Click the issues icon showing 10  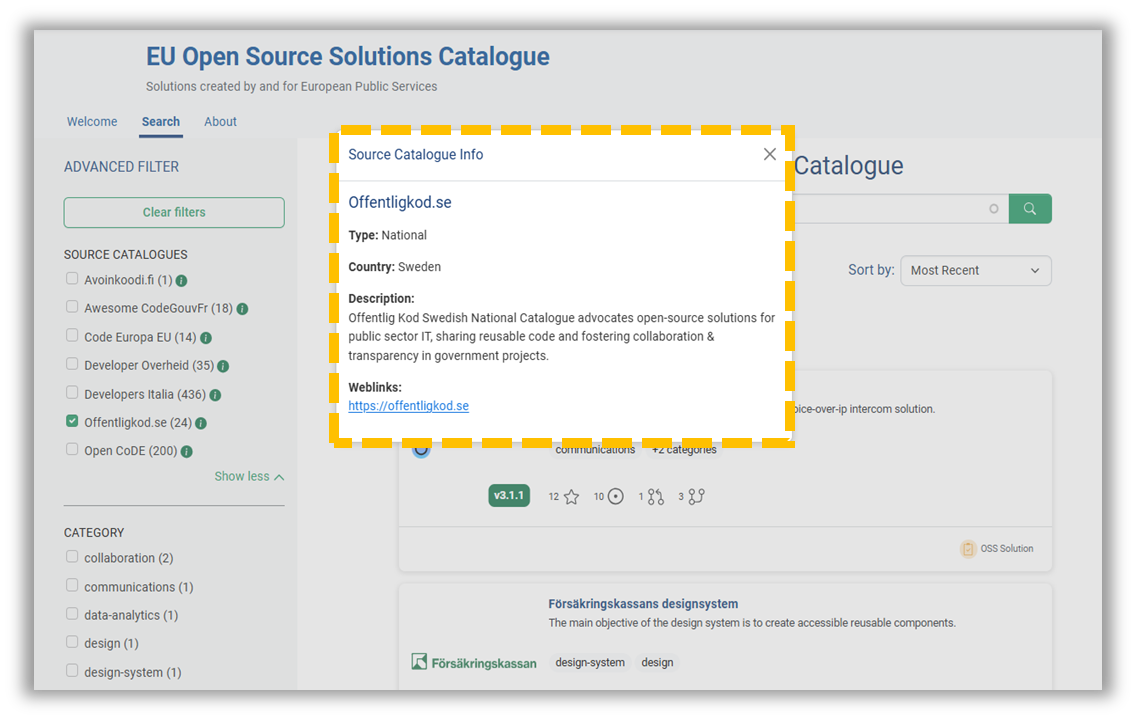pos(616,496)
